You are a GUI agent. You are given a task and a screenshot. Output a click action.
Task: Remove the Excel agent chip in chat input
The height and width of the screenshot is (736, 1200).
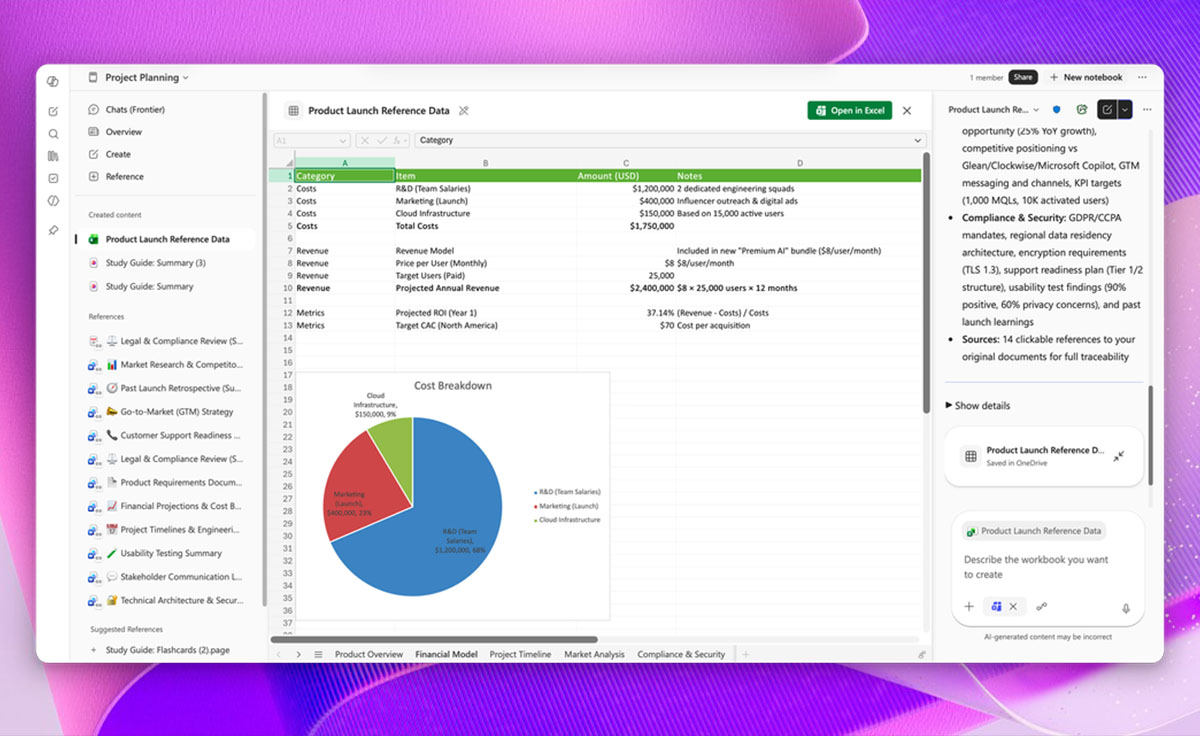[1012, 606]
